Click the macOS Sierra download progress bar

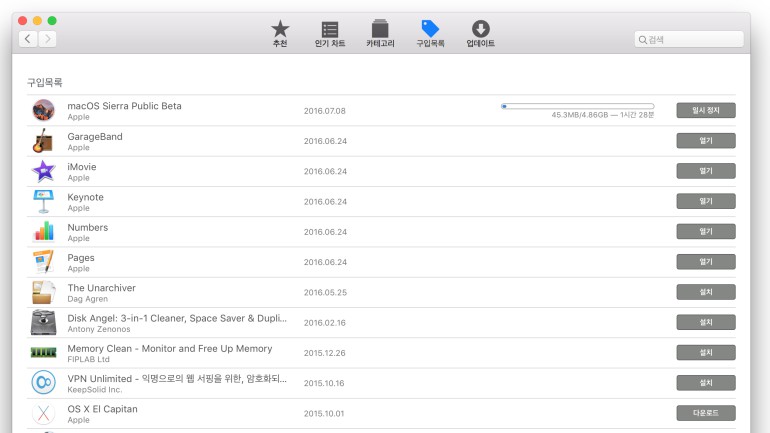click(x=577, y=105)
